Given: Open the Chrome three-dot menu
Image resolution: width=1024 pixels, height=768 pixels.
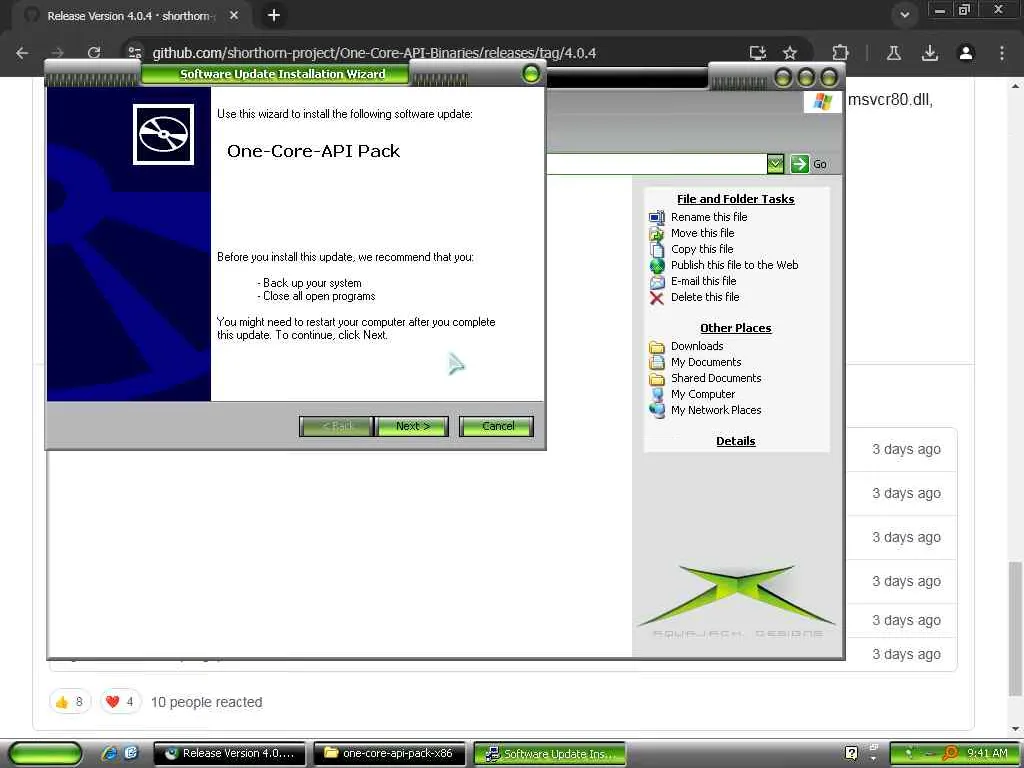Looking at the screenshot, I should pos(1002,53).
